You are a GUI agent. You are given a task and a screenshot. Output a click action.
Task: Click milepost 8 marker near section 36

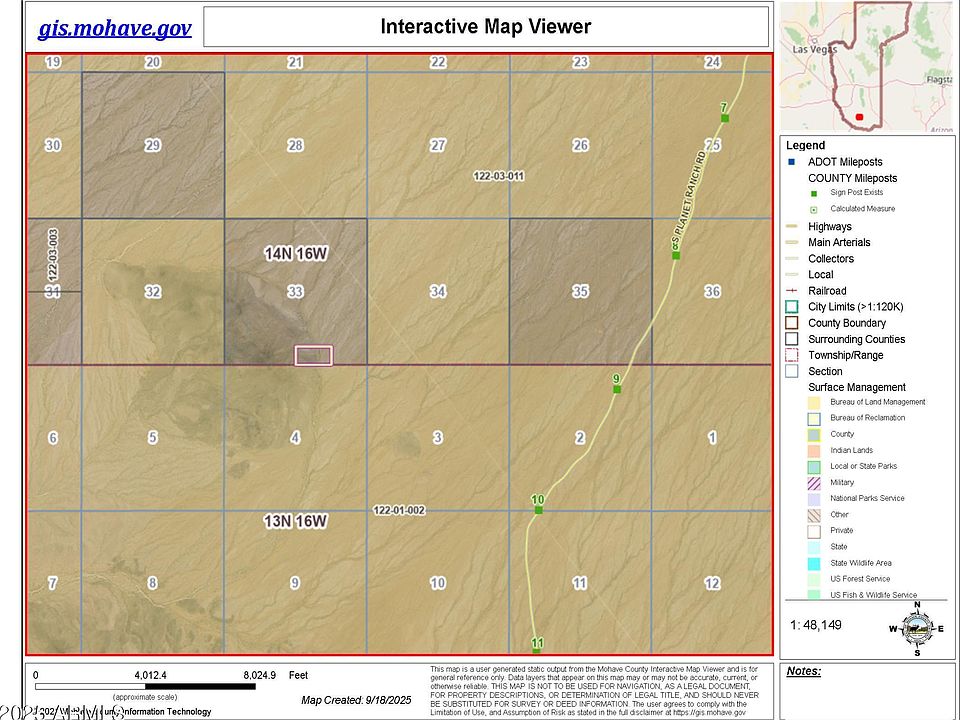click(x=676, y=255)
